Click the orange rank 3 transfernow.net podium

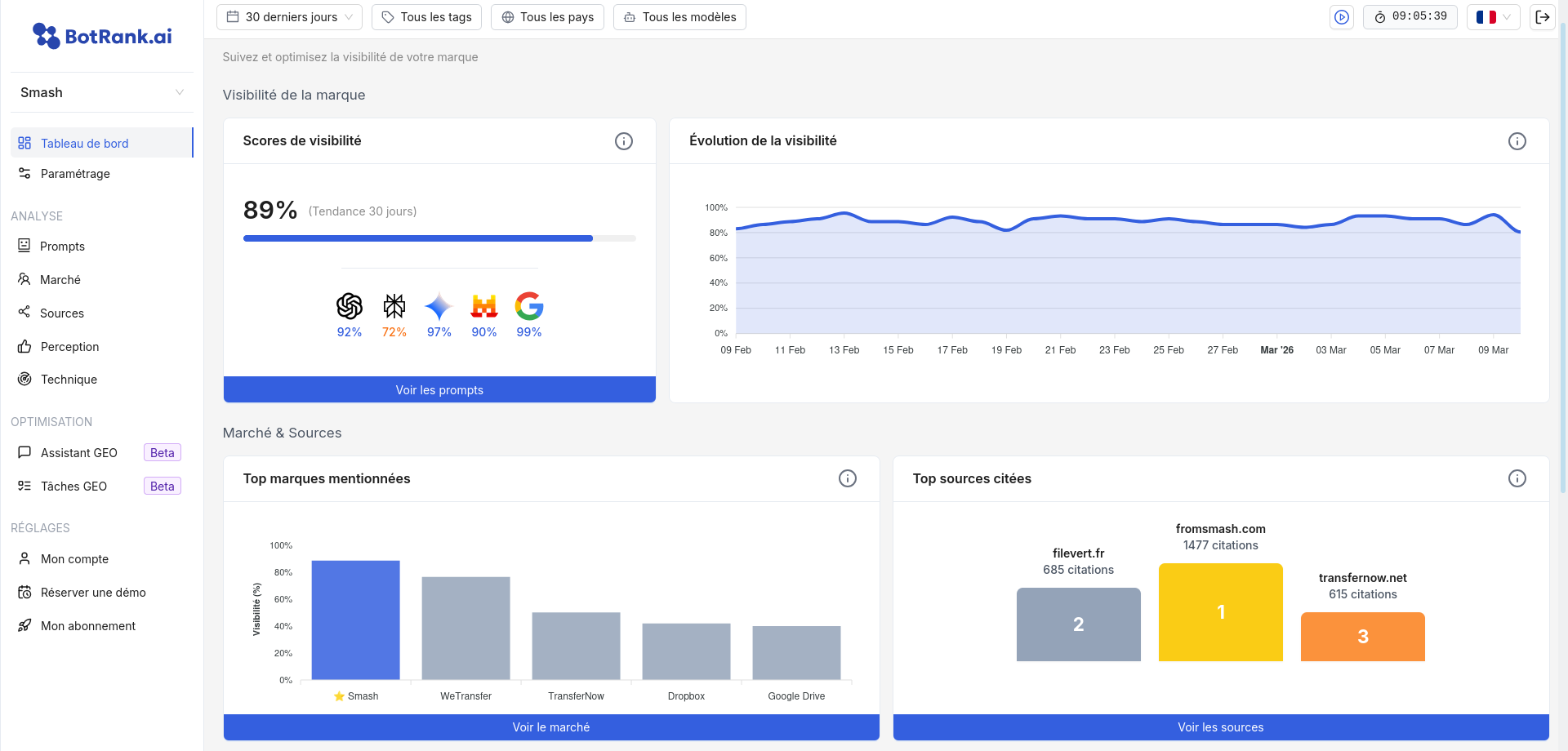point(1363,637)
